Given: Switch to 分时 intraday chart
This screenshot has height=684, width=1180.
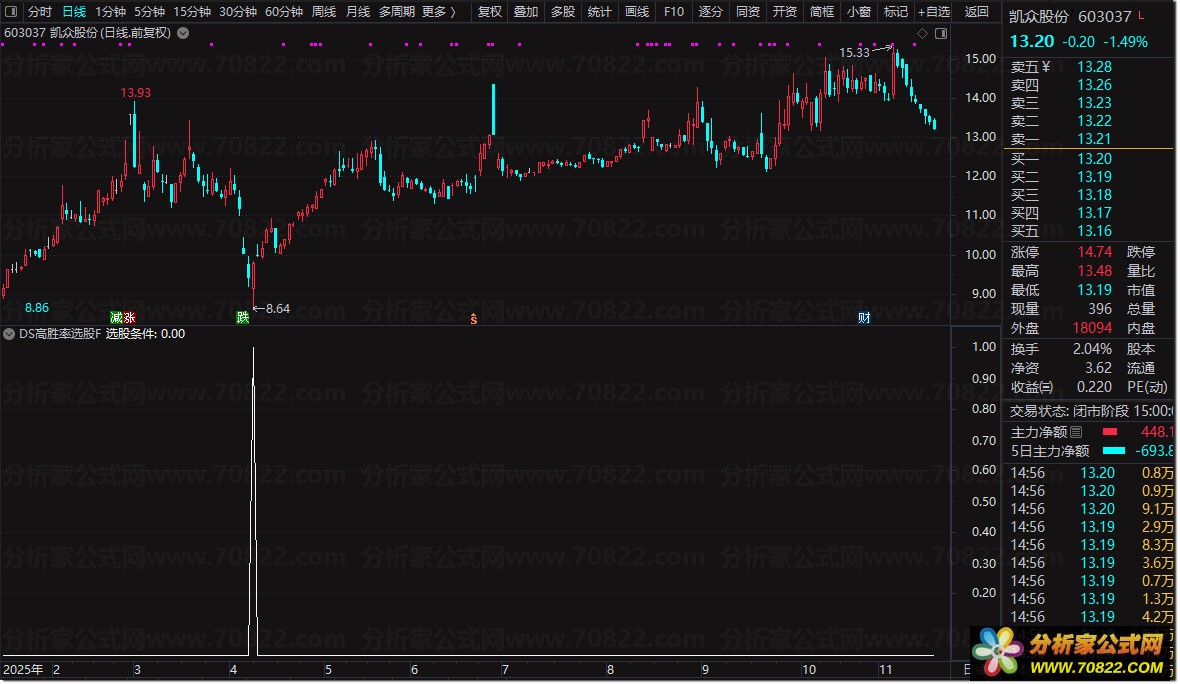Looking at the screenshot, I should tap(40, 11).
